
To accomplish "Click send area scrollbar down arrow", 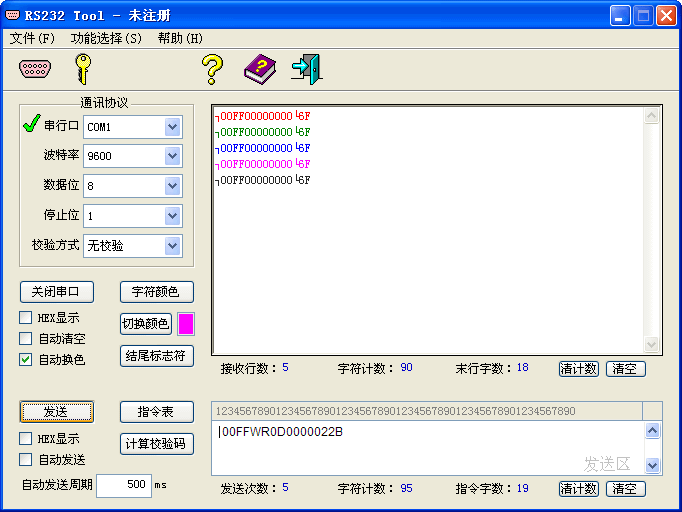I will click(x=652, y=465).
